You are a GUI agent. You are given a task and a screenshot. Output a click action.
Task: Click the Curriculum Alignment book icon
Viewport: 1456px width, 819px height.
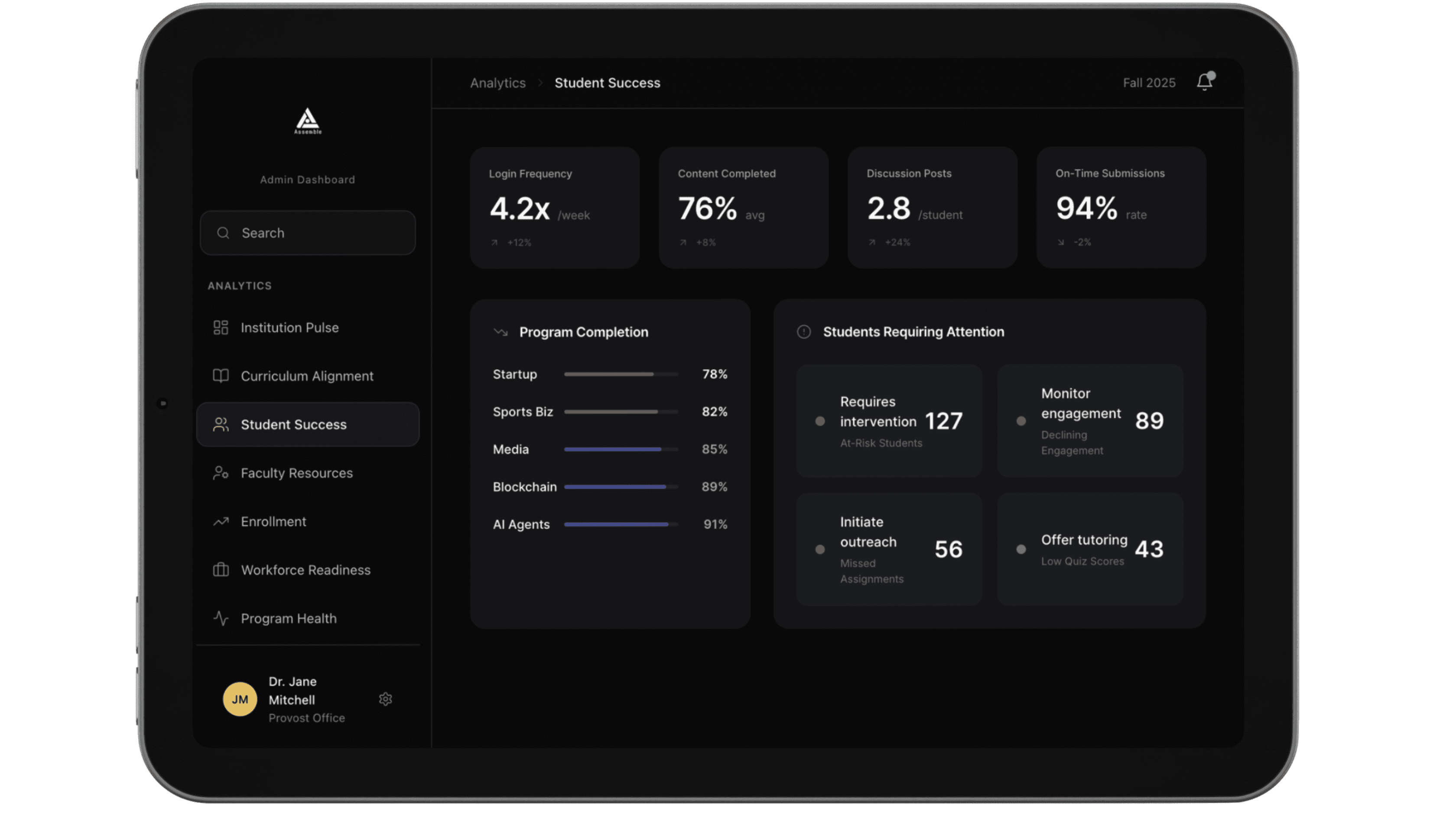click(221, 376)
